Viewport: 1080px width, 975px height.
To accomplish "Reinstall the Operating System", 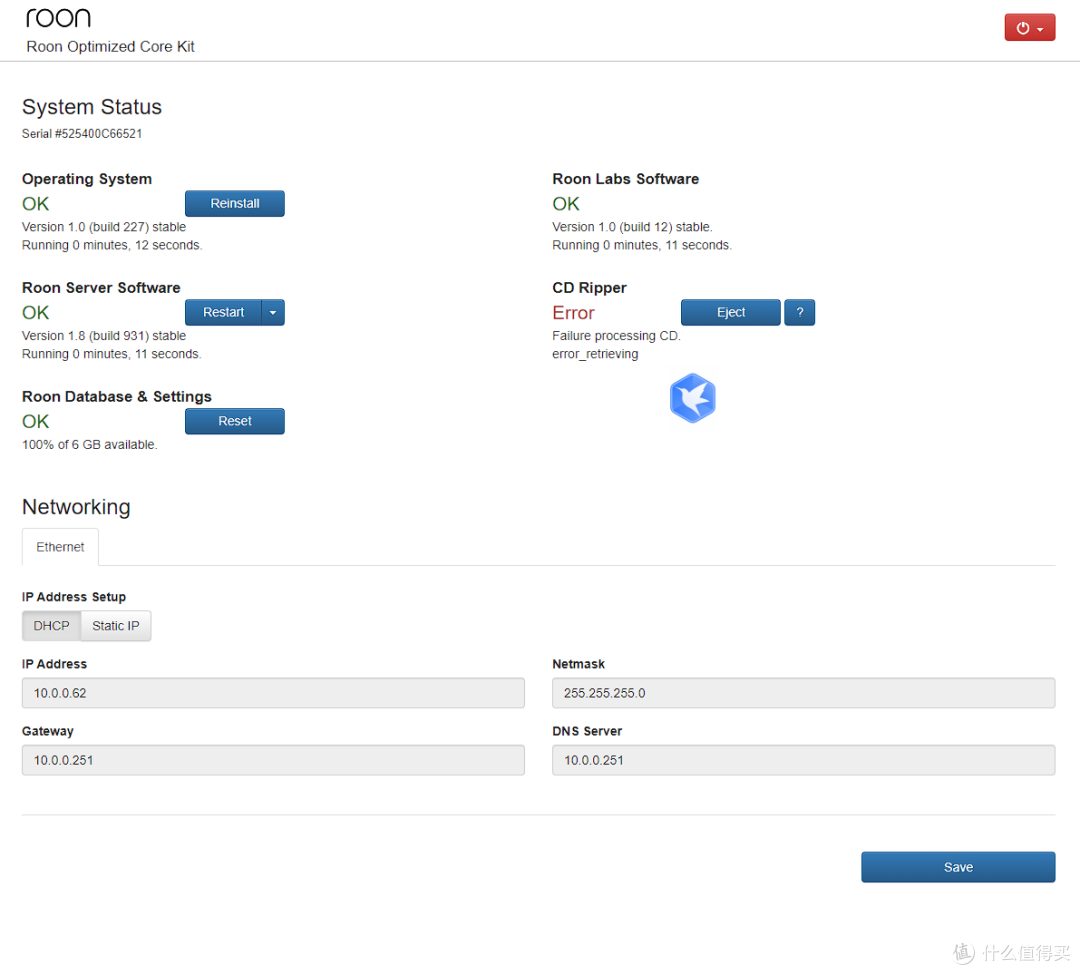I will tap(234, 203).
